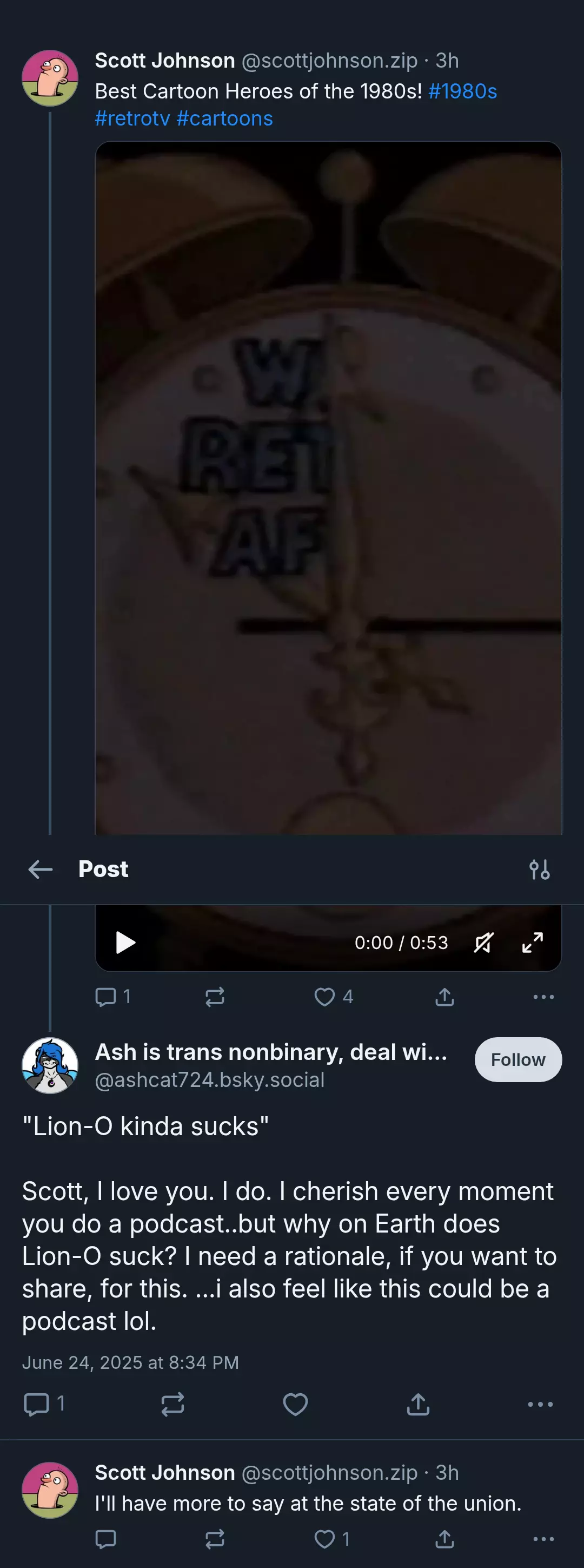Open the #cartoons hashtag link
Viewport: 584px width, 1568px height.
pyautogui.click(x=224, y=118)
